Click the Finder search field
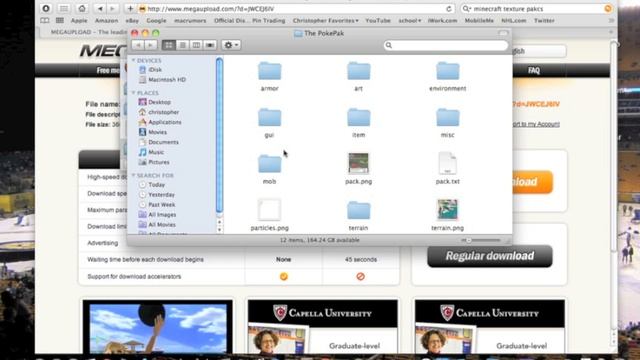The width and height of the screenshot is (640, 360). pyautogui.click(x=446, y=45)
